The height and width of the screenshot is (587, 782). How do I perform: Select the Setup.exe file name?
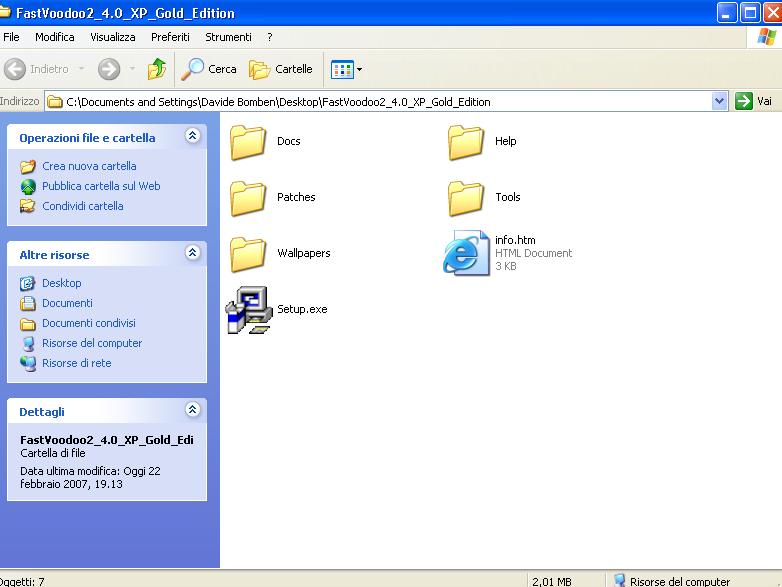(x=302, y=309)
